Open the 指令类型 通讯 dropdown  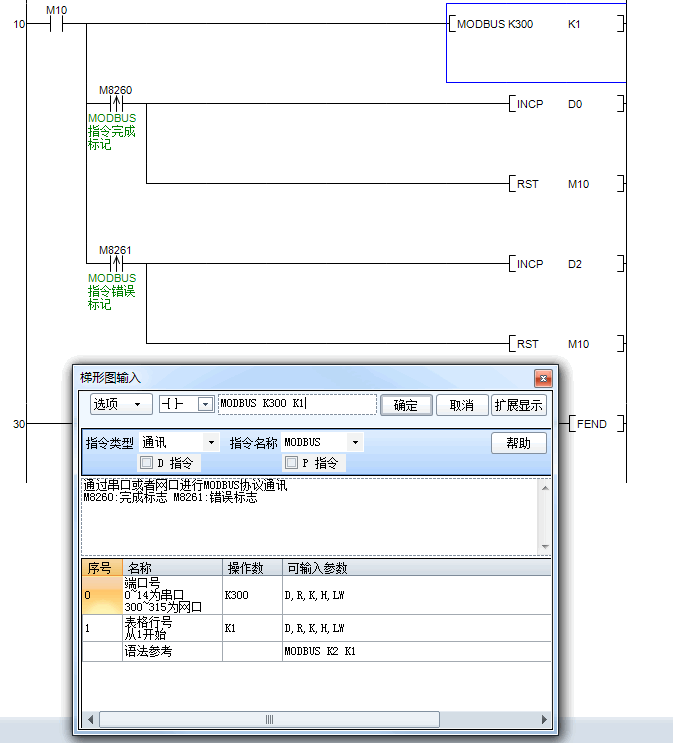(211, 443)
